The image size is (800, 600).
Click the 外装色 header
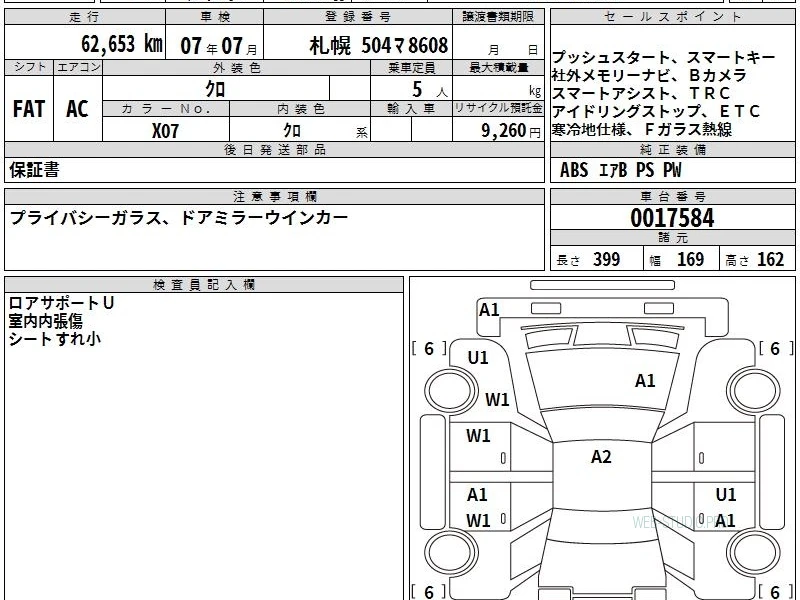(x=236, y=67)
